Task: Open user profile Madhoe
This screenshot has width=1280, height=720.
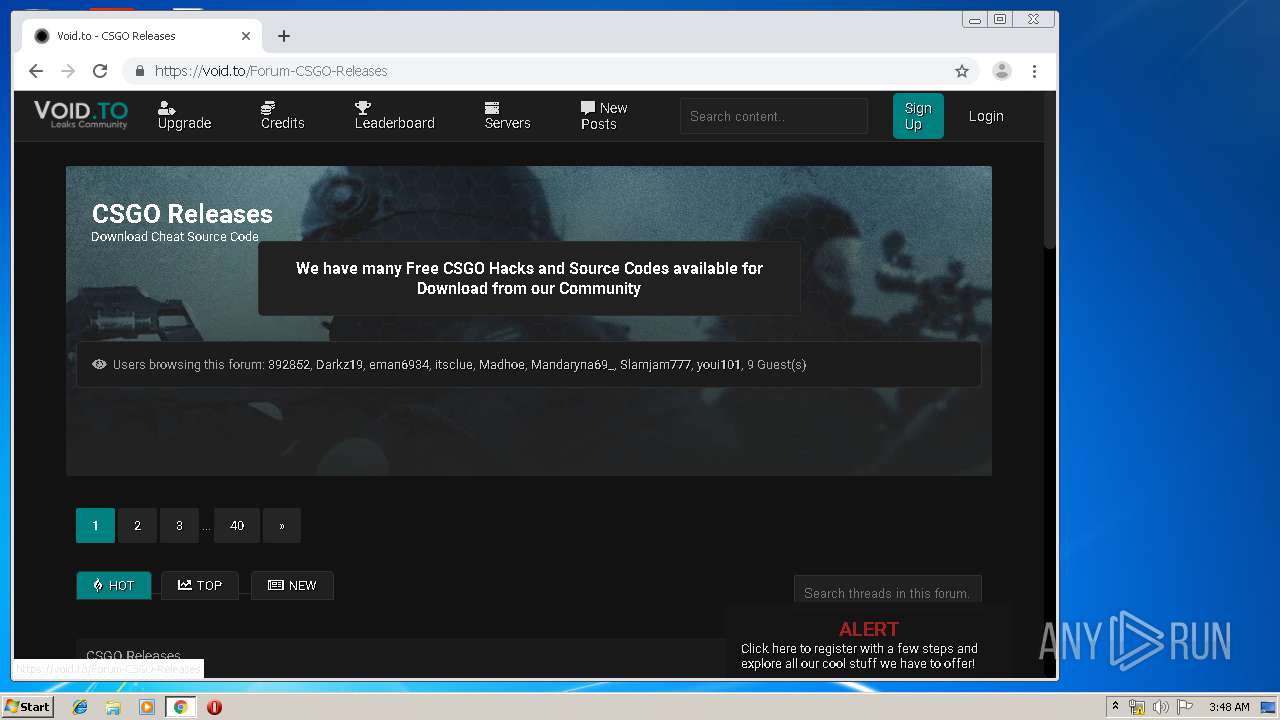Action: 502,365
